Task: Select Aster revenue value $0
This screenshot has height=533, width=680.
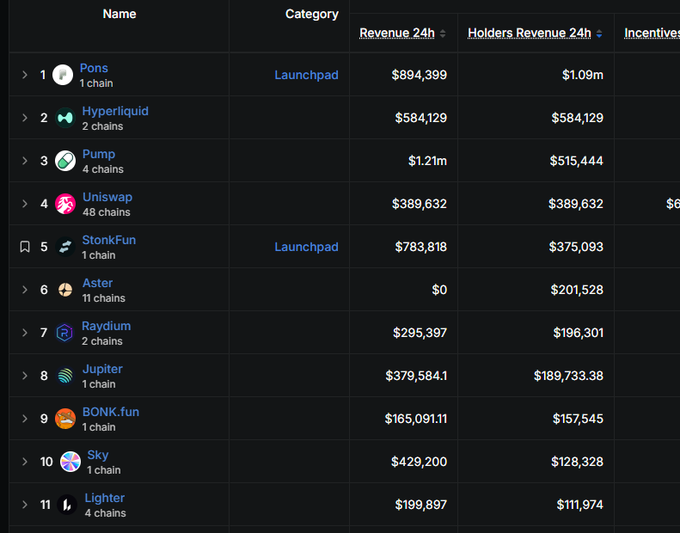Action: tap(439, 290)
